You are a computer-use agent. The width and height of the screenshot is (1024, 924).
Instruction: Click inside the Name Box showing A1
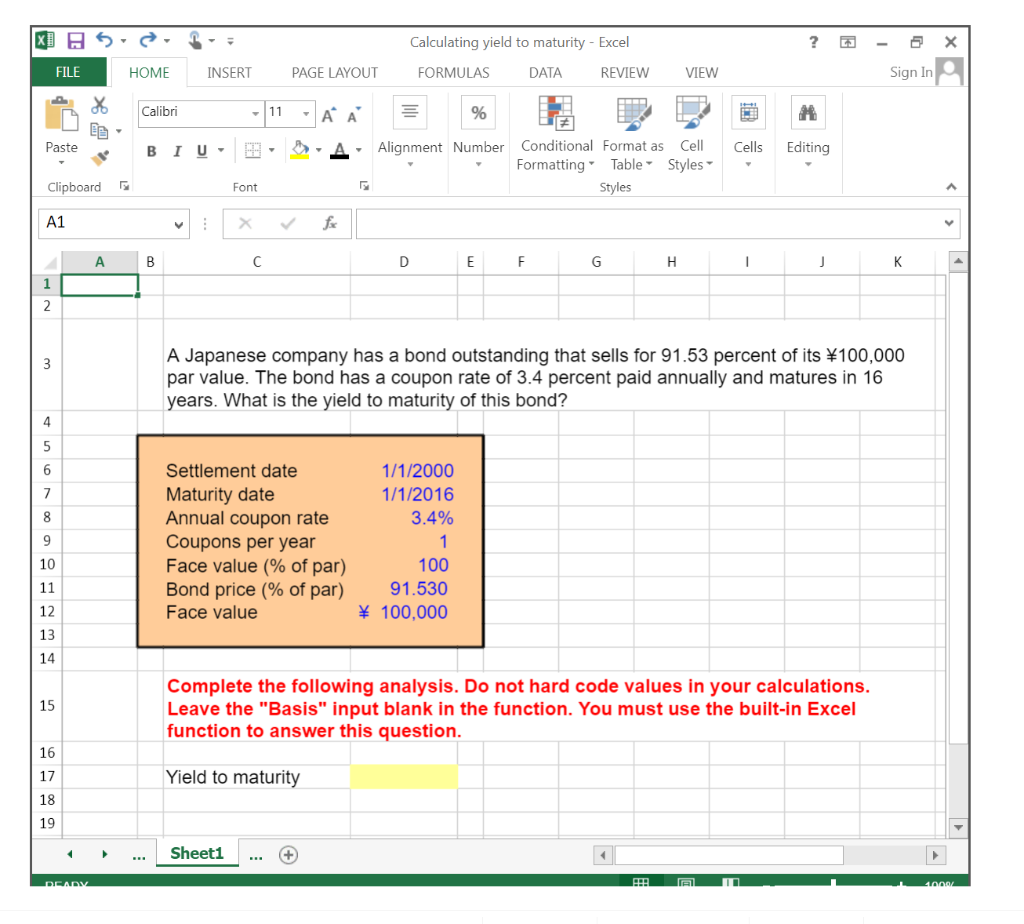tap(100, 223)
